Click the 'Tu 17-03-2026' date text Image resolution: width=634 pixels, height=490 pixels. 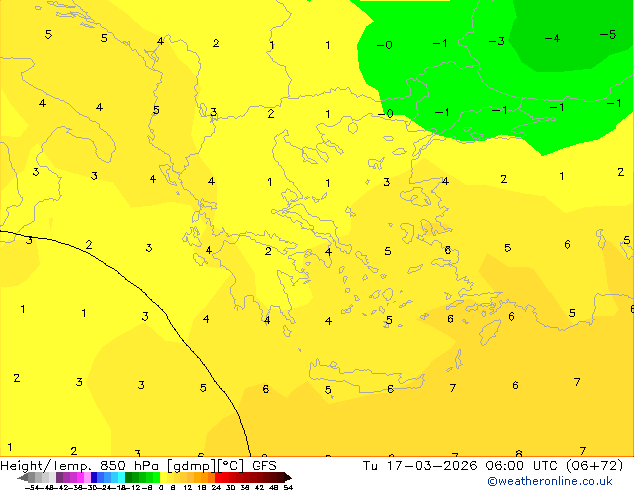click(x=420, y=466)
